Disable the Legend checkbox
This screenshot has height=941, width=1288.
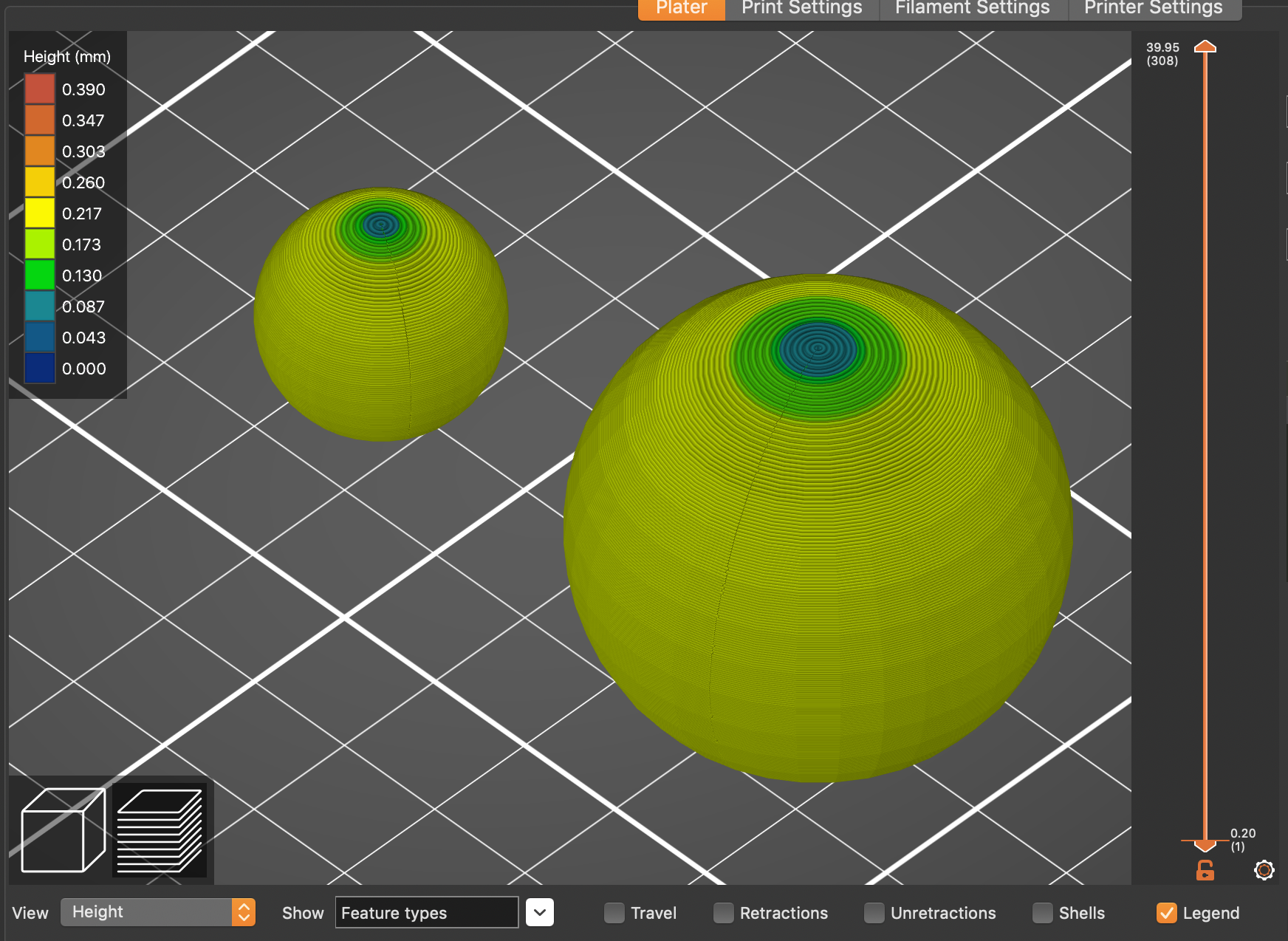1168,913
